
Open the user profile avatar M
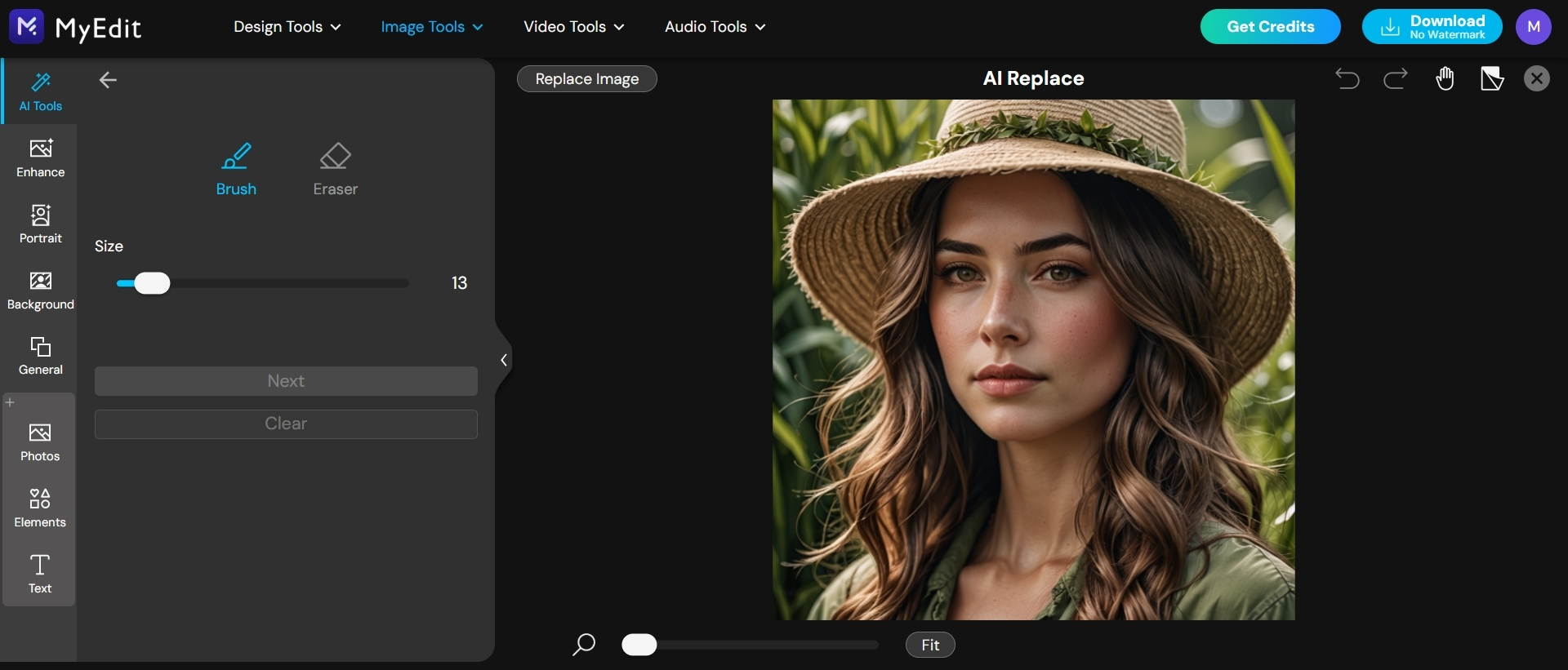(1534, 27)
